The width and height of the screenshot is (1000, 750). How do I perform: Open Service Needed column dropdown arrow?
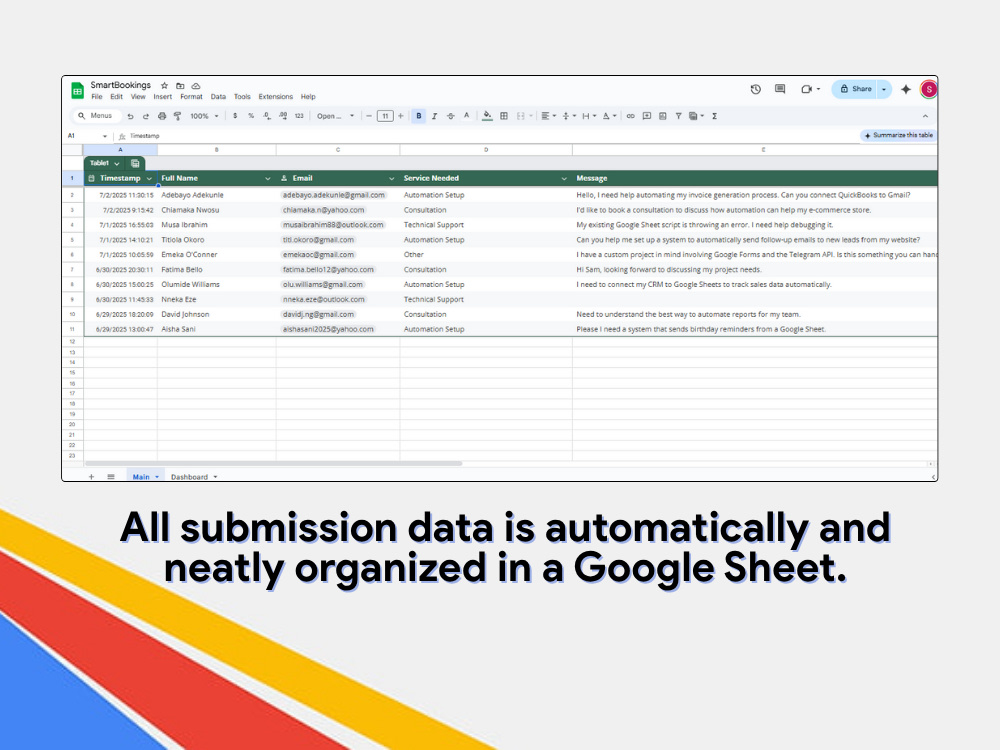[564, 179]
